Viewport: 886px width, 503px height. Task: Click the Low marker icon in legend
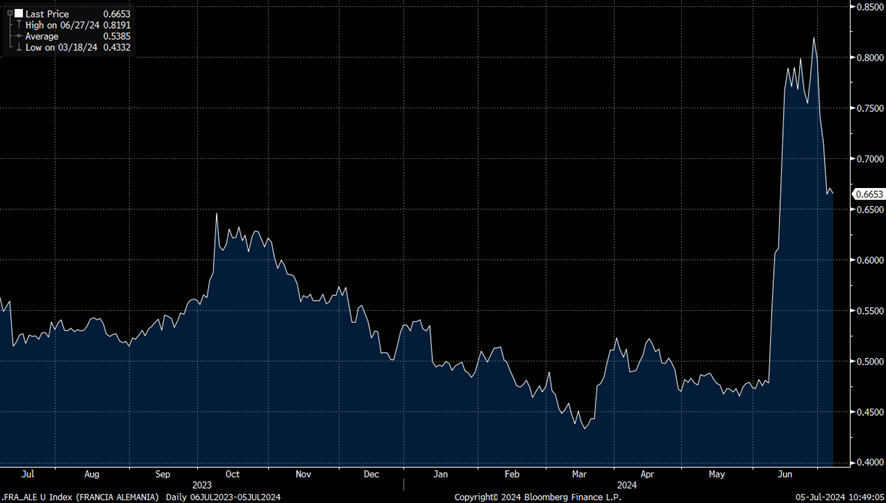point(18,47)
